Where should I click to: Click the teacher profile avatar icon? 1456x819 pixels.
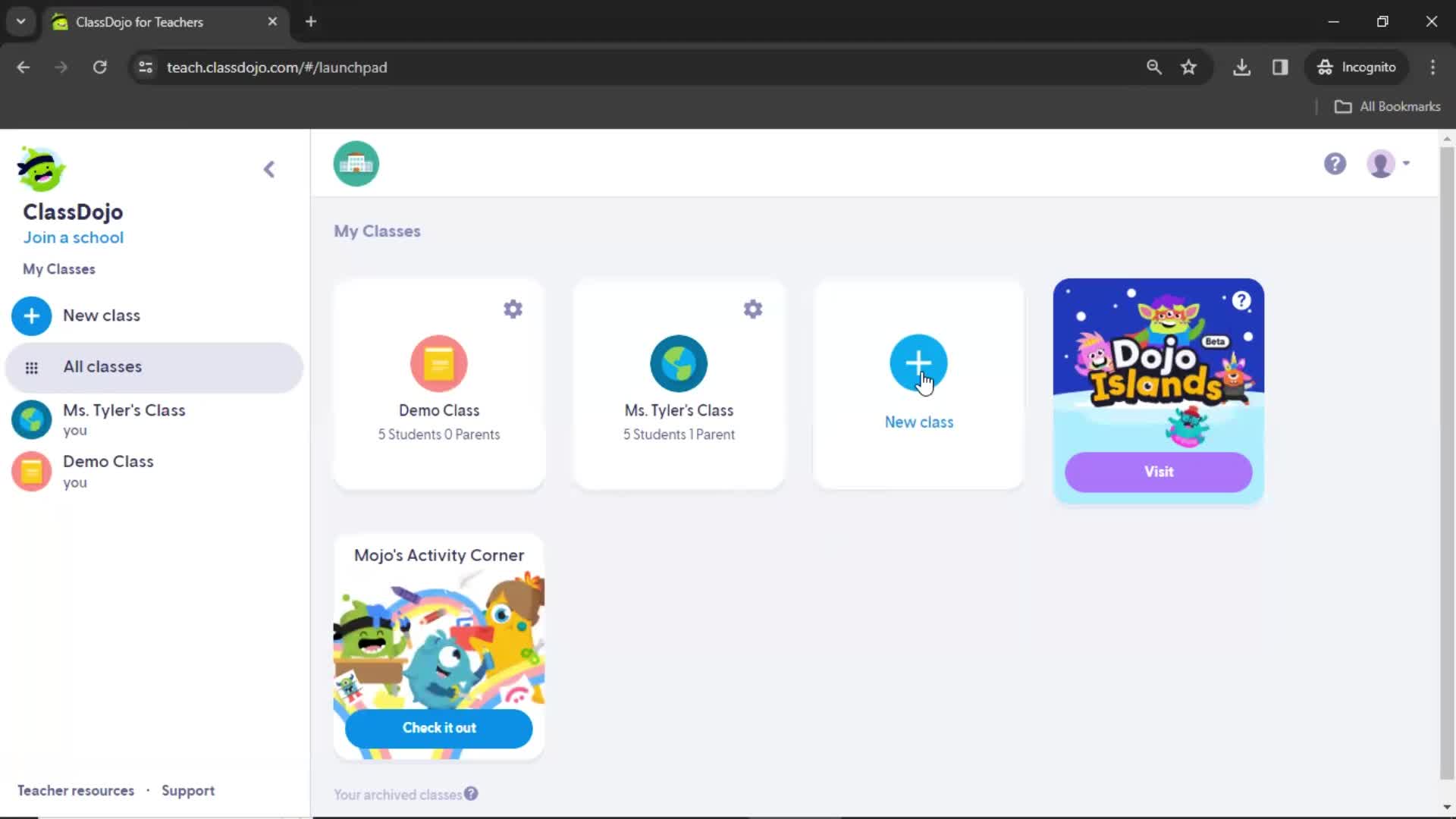[1381, 163]
